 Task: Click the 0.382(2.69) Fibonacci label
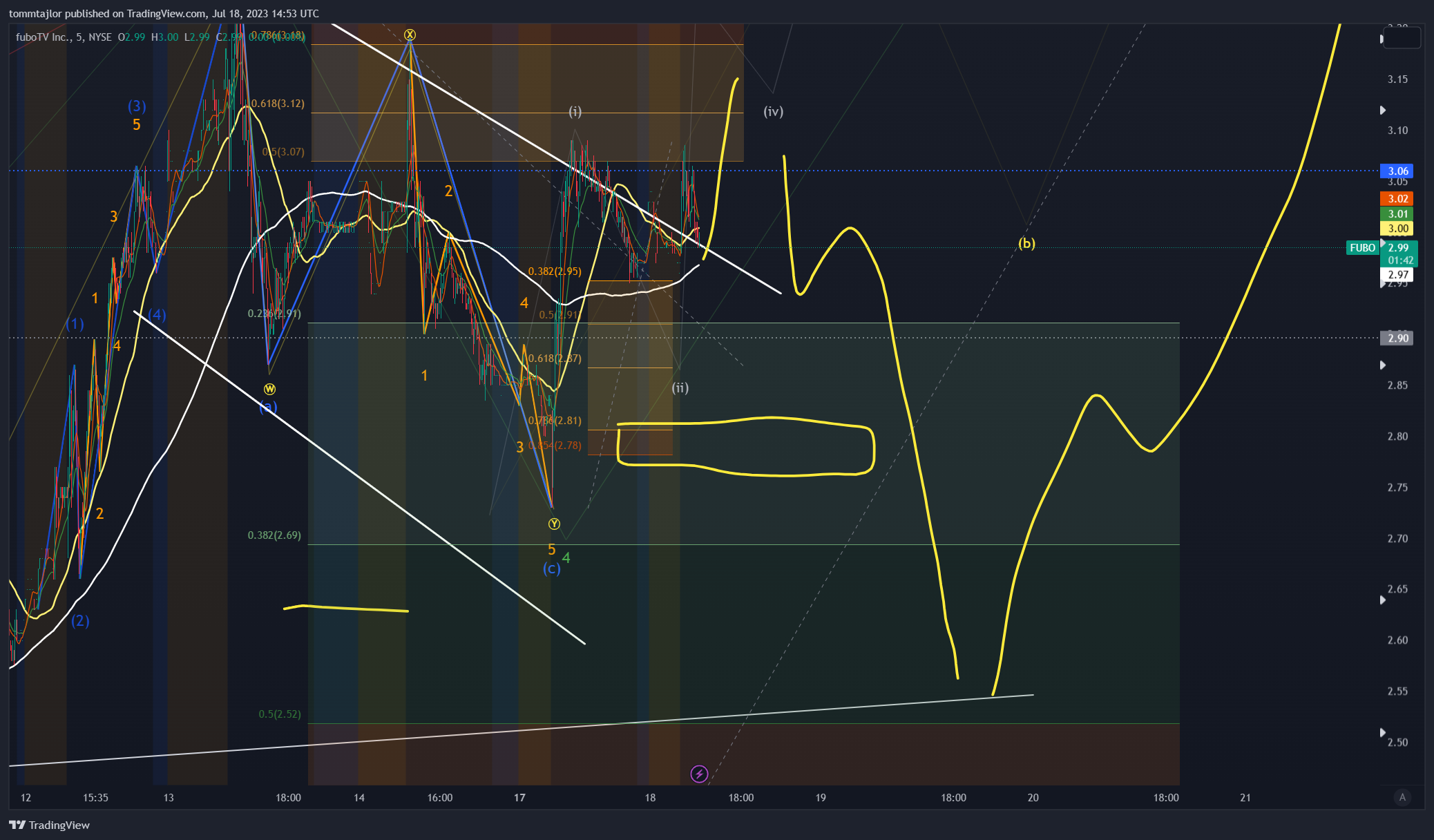pos(274,535)
